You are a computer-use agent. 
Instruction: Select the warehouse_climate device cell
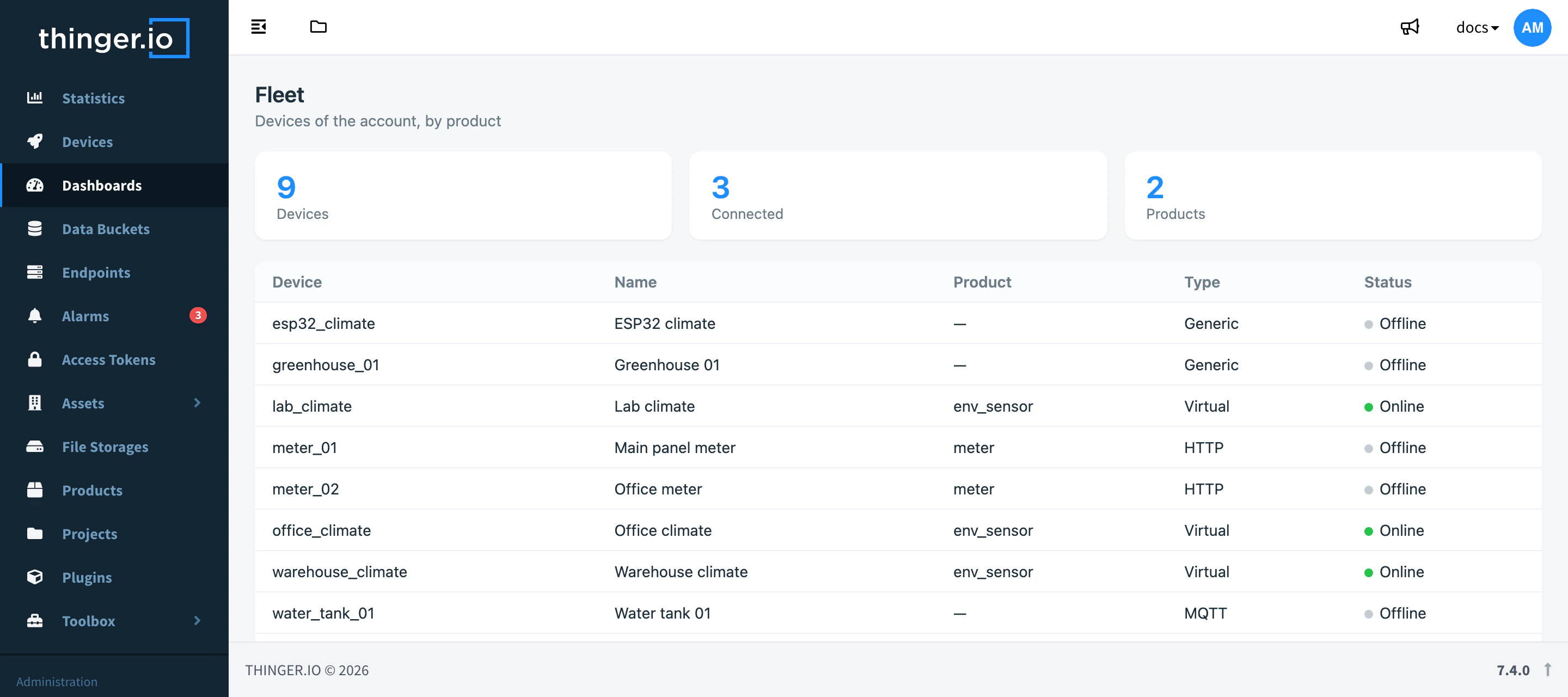click(340, 572)
